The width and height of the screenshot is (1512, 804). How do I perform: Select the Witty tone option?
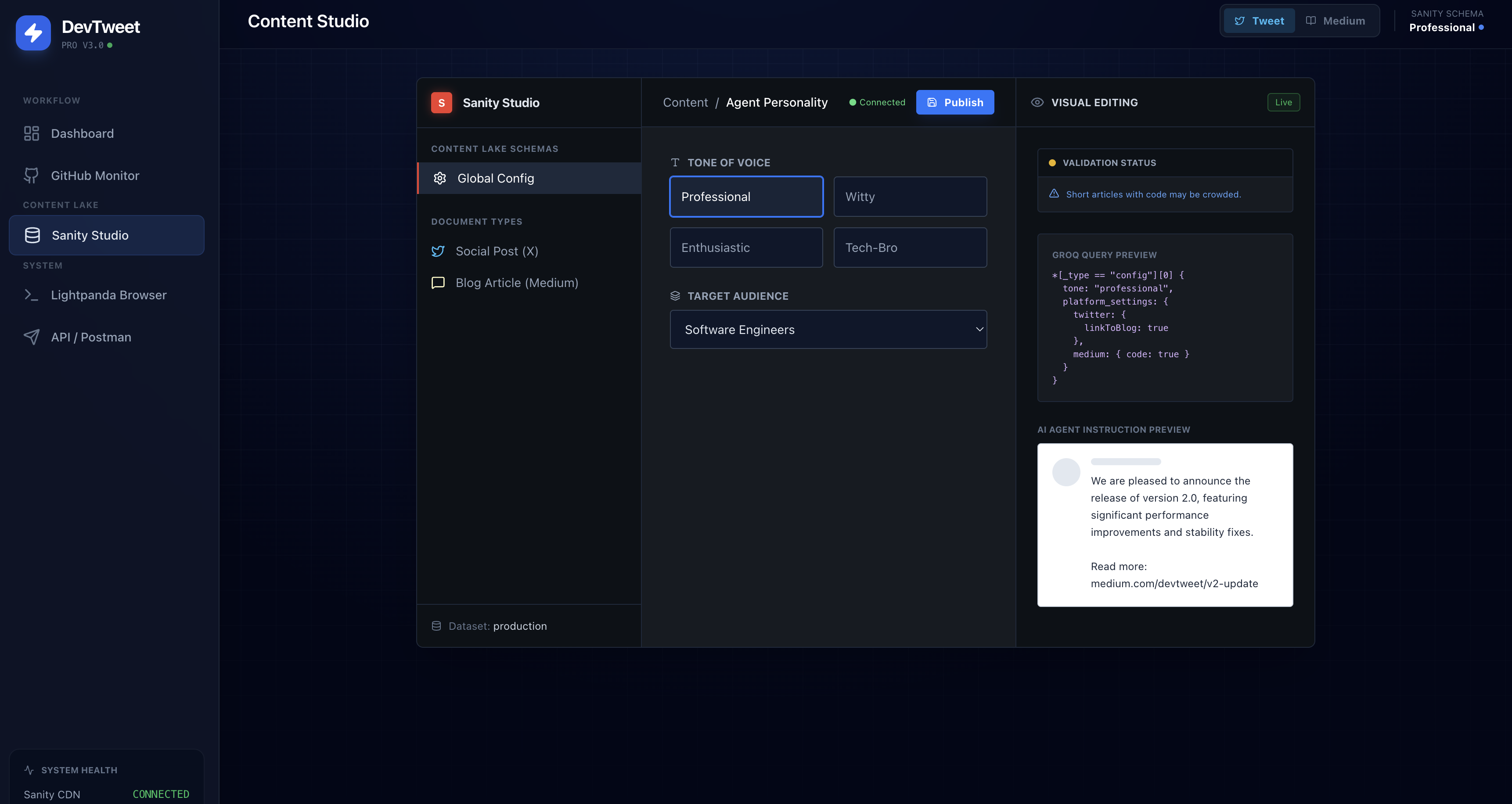point(910,197)
